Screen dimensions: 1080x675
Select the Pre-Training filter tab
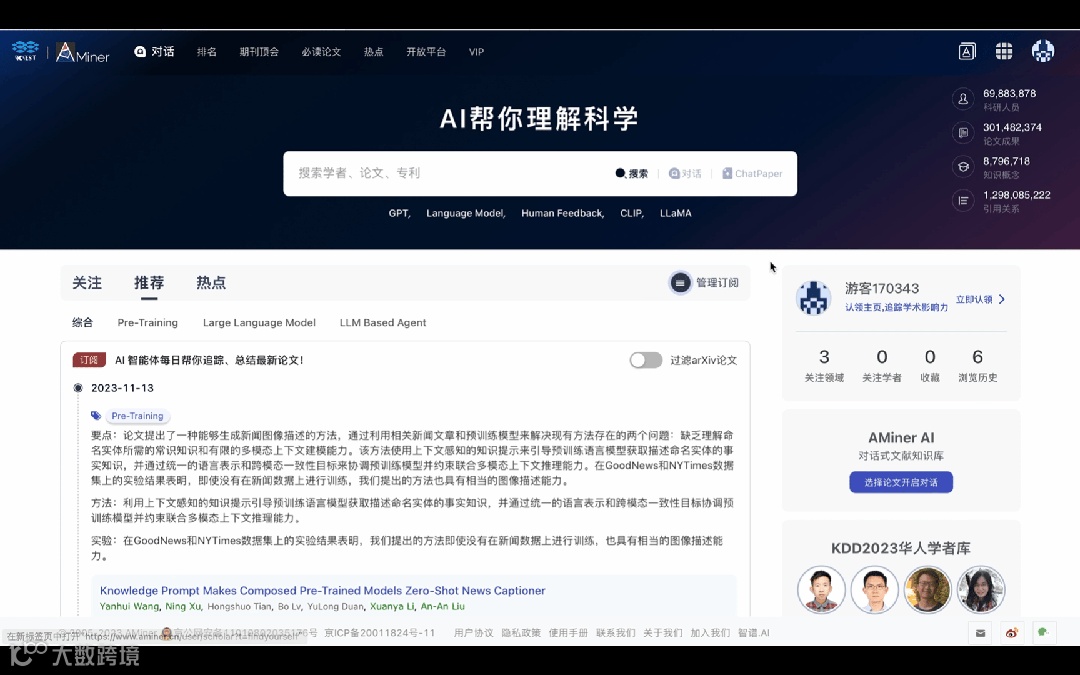click(x=147, y=322)
